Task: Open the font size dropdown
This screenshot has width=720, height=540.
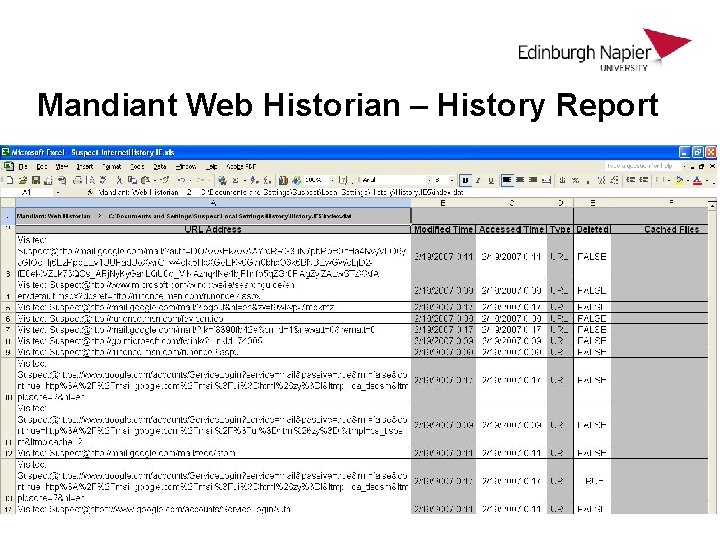Action: click(452, 180)
